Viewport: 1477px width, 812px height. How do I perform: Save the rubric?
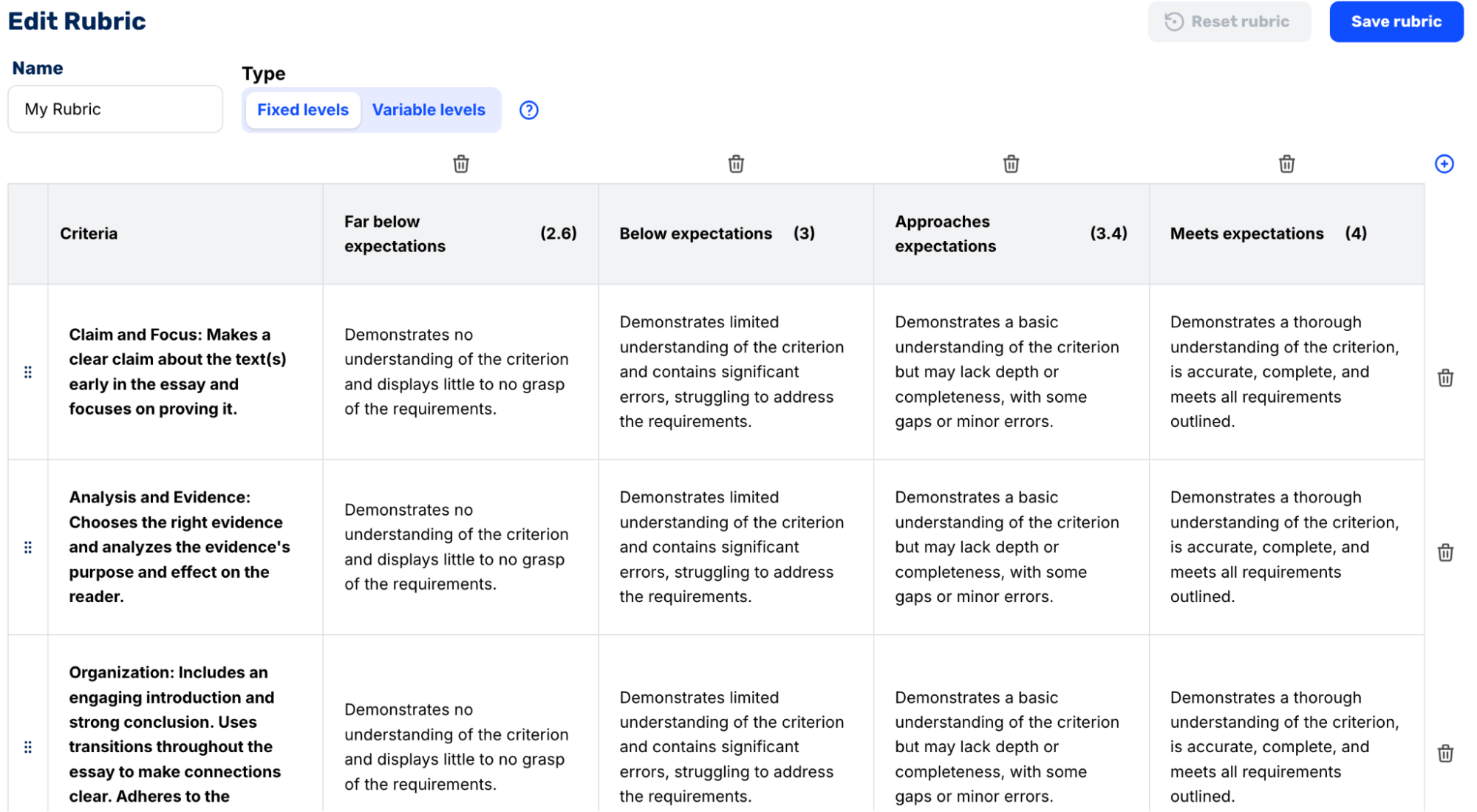[x=1395, y=21]
